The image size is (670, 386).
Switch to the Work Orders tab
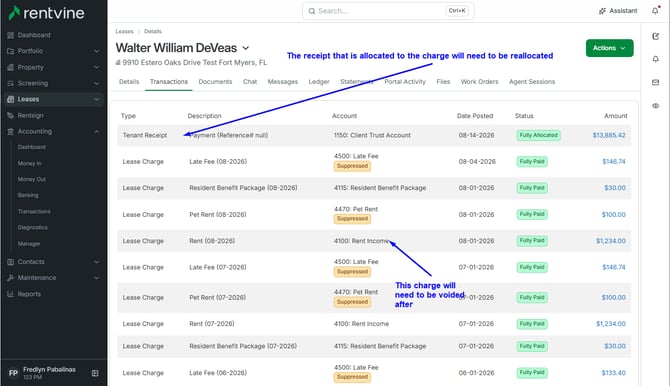(479, 82)
